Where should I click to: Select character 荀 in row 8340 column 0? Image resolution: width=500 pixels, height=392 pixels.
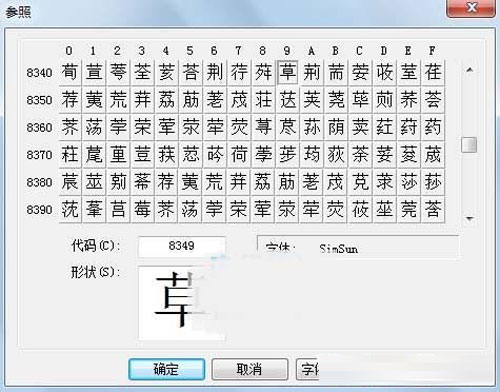tap(70, 72)
